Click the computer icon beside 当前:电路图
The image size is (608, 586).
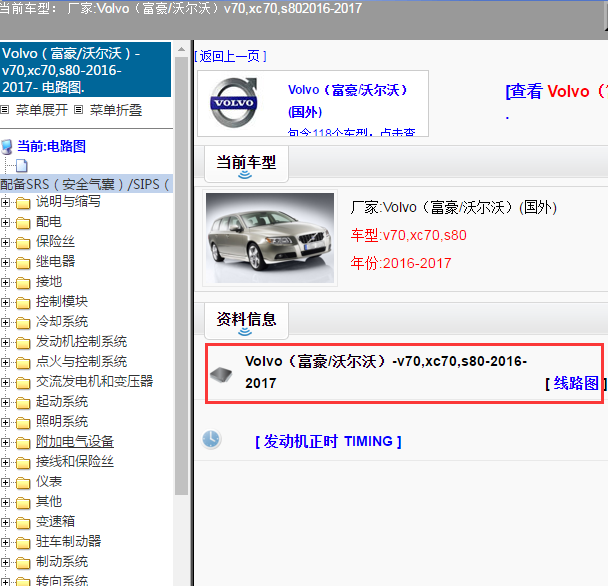7,147
